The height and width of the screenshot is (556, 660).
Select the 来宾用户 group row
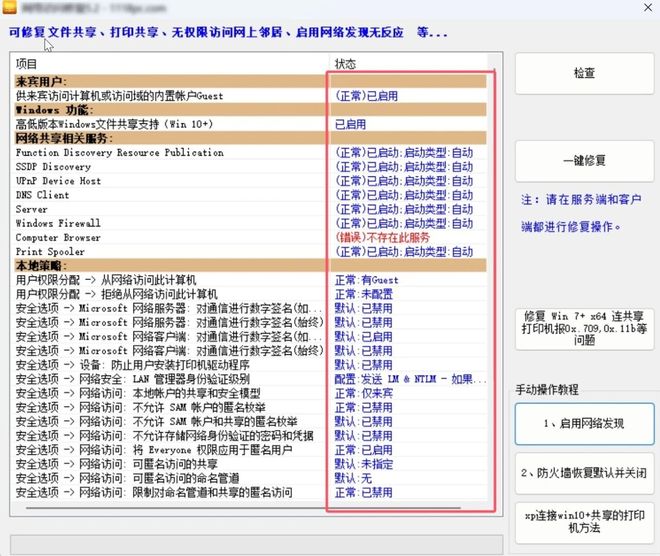tap(250, 82)
